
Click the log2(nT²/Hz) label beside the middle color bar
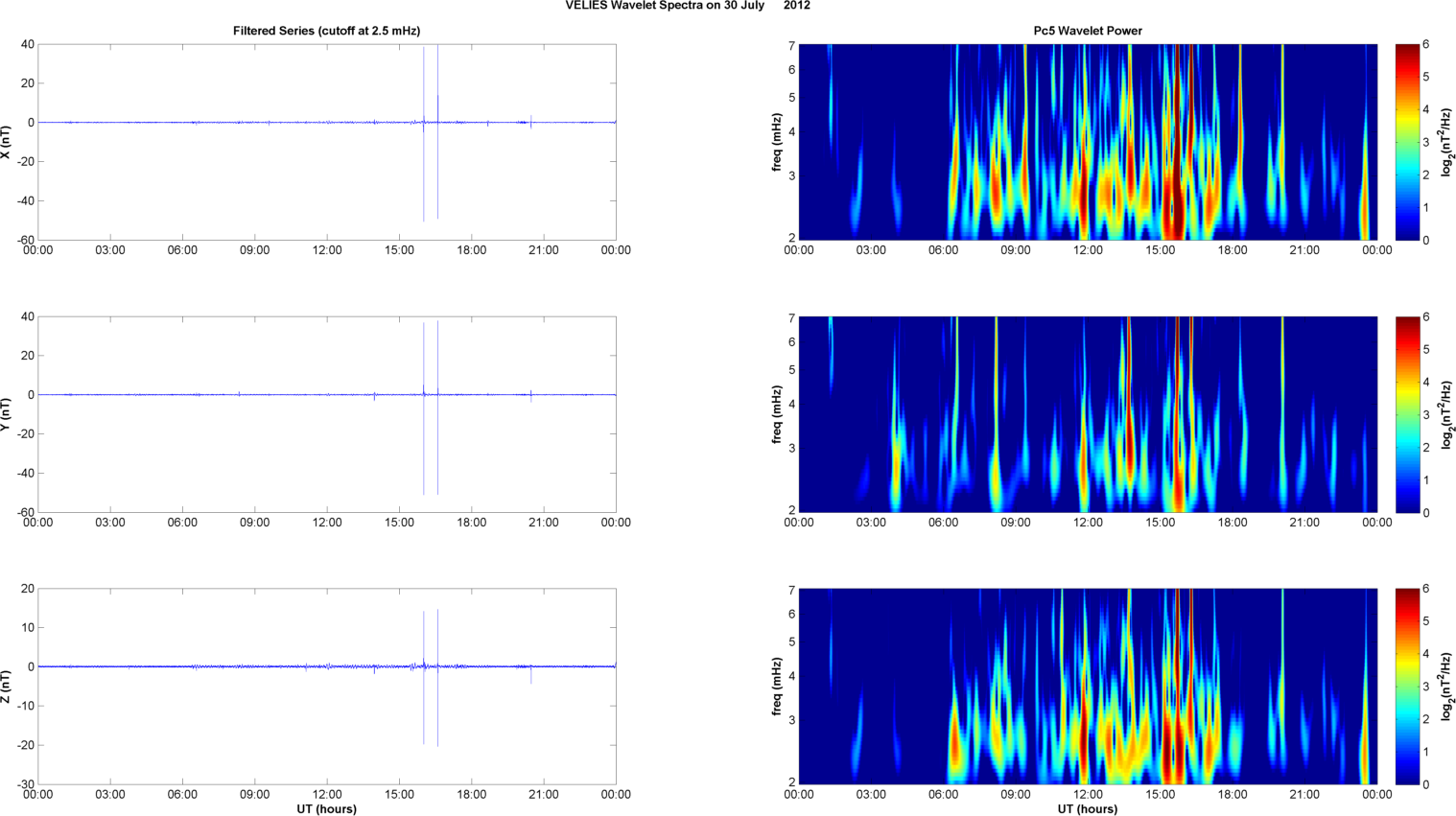[1448, 414]
